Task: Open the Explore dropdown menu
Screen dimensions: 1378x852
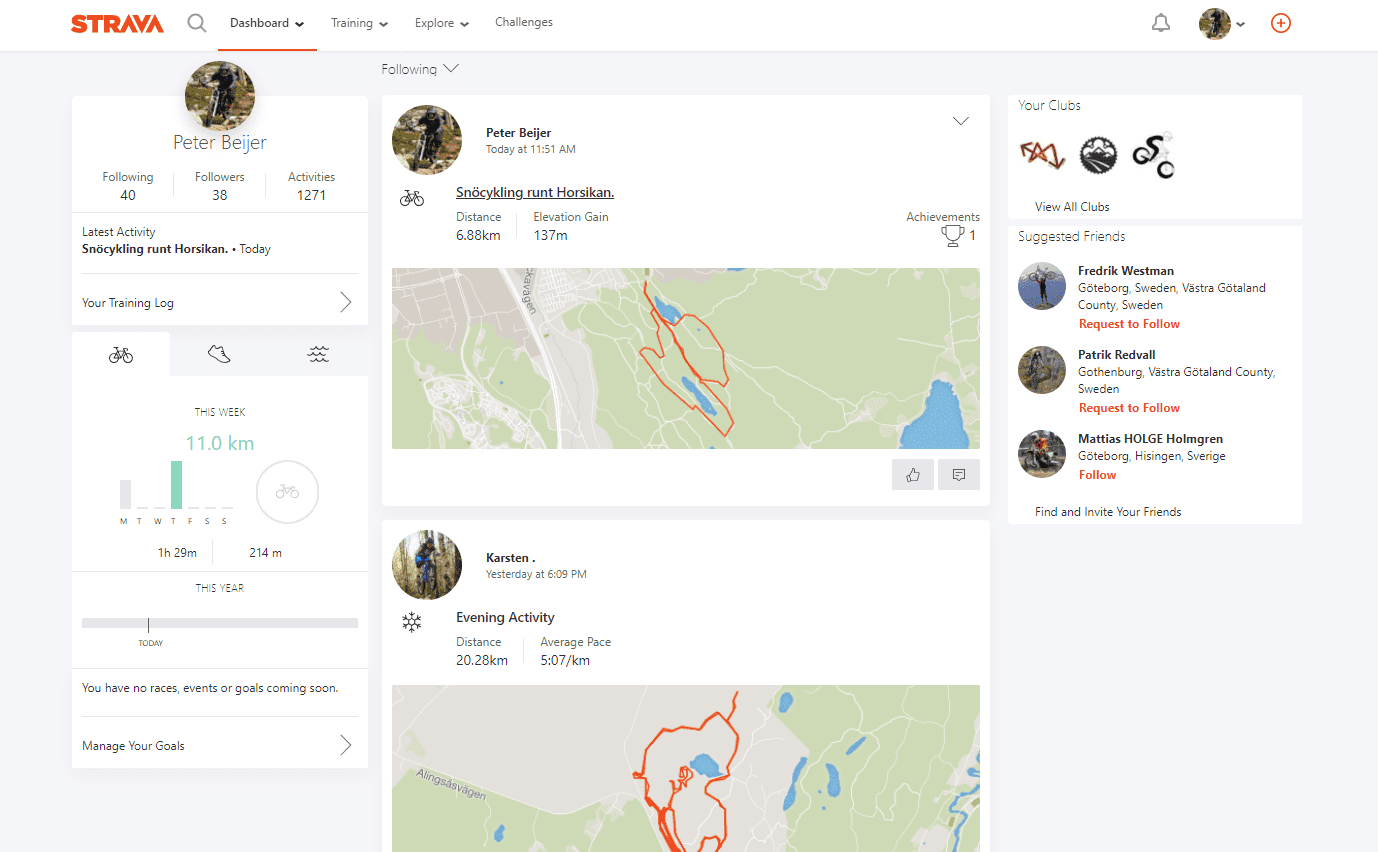Action: (x=441, y=22)
